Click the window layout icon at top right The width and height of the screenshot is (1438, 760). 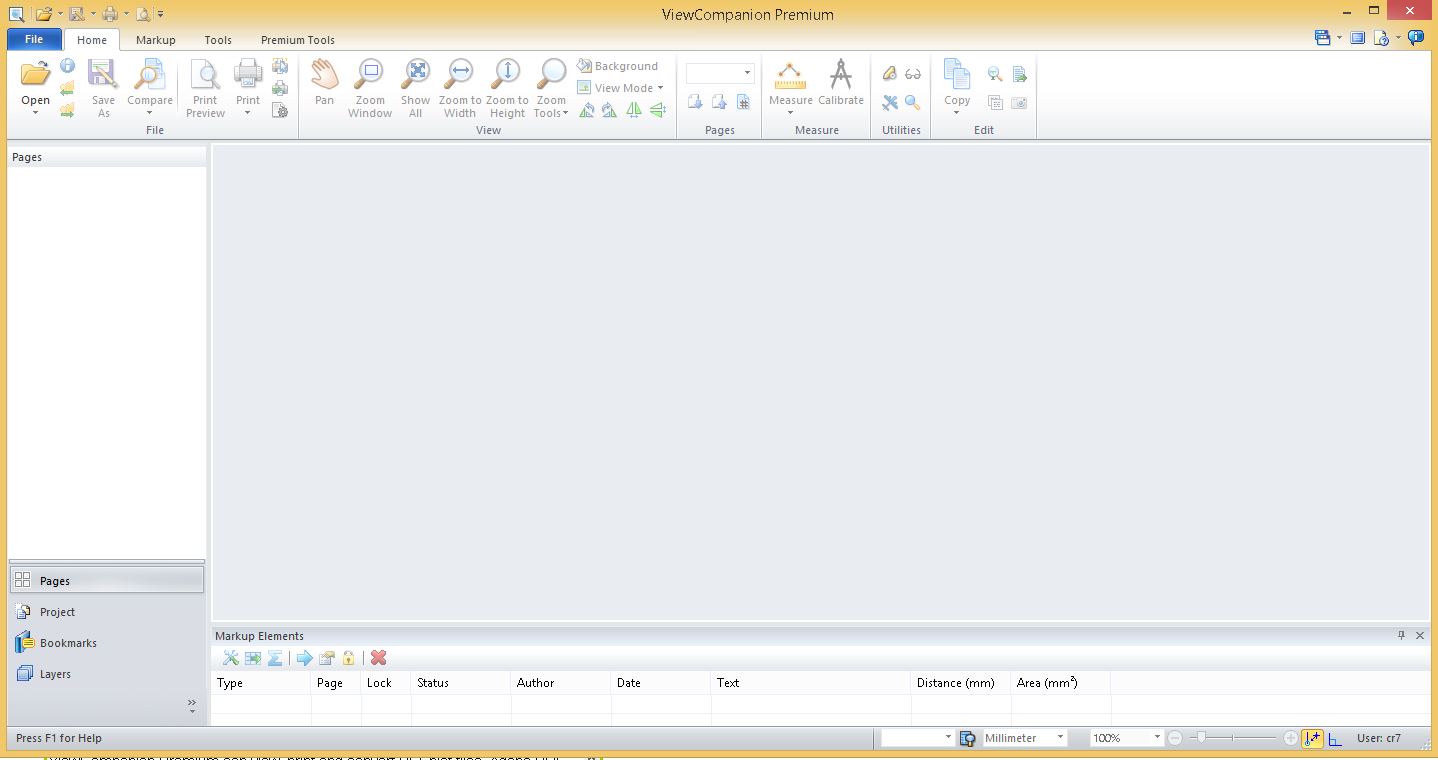tap(1323, 38)
